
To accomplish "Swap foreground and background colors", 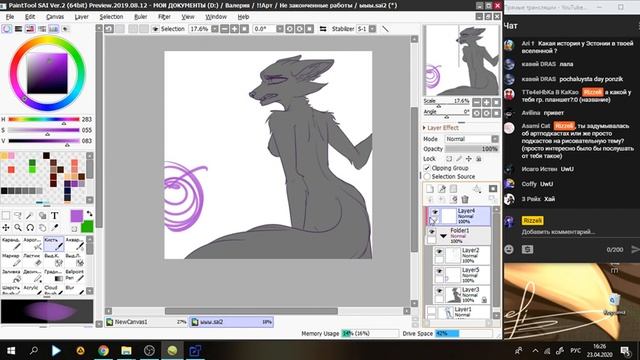I will 89,214.
